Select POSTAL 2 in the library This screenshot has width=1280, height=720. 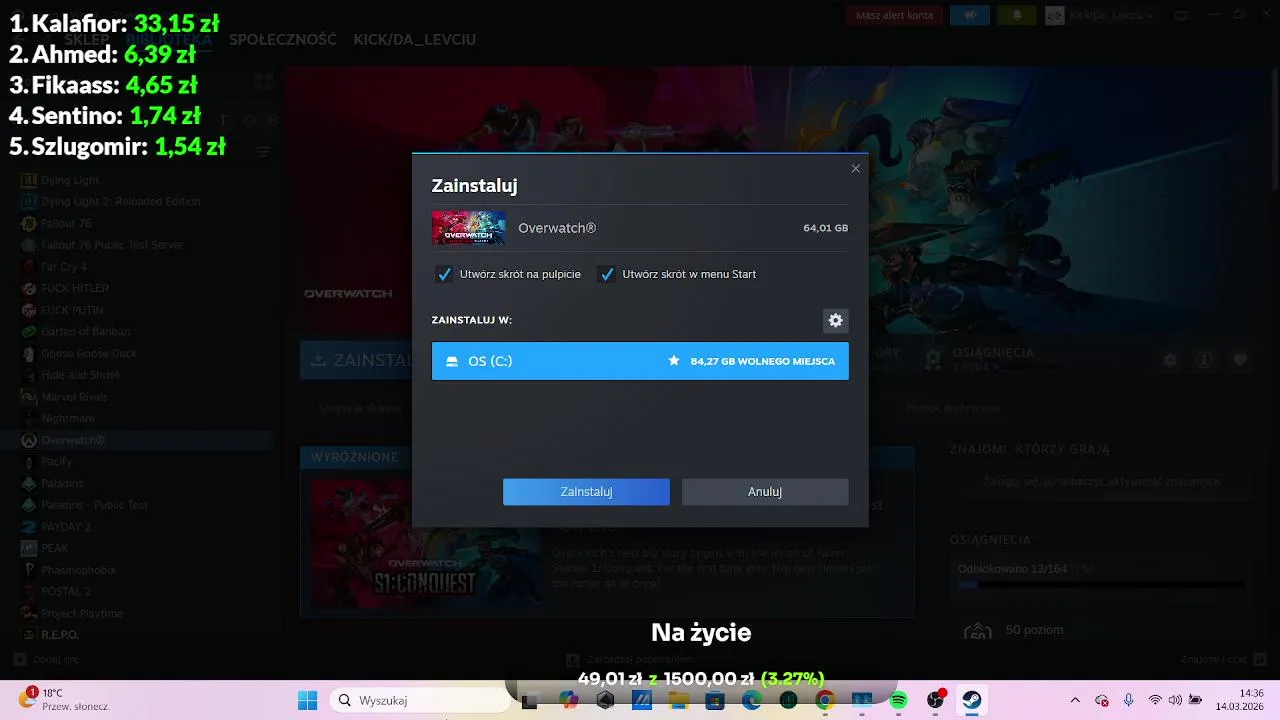pyautogui.click(x=65, y=592)
